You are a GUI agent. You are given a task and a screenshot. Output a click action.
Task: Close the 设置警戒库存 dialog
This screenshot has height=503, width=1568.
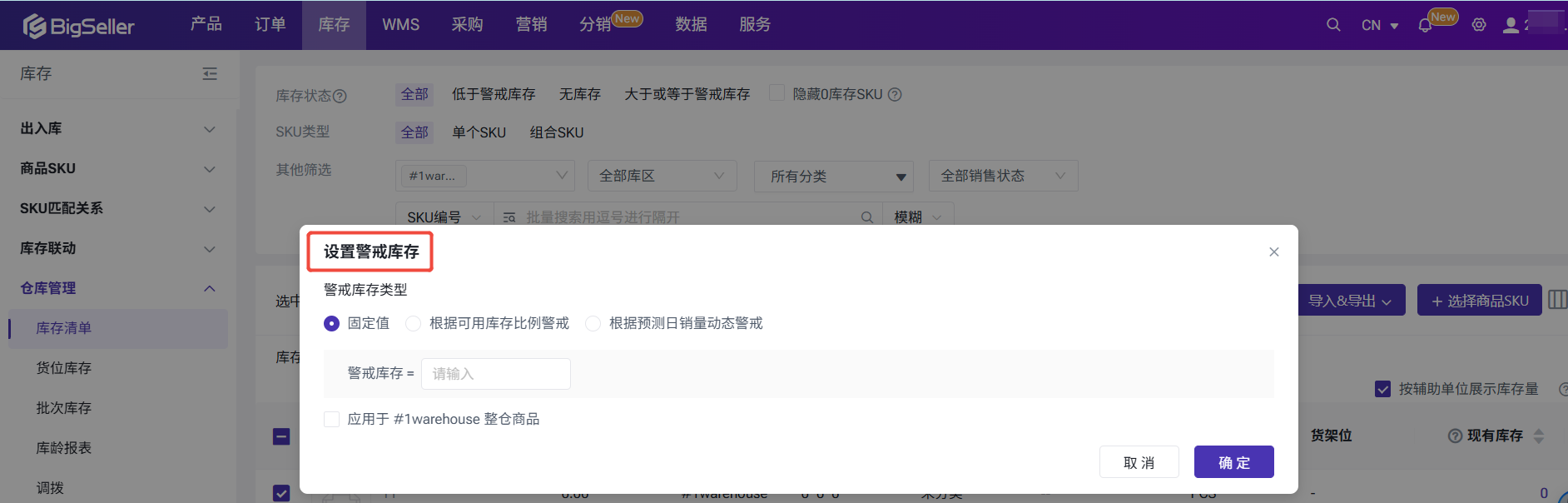click(x=1273, y=252)
